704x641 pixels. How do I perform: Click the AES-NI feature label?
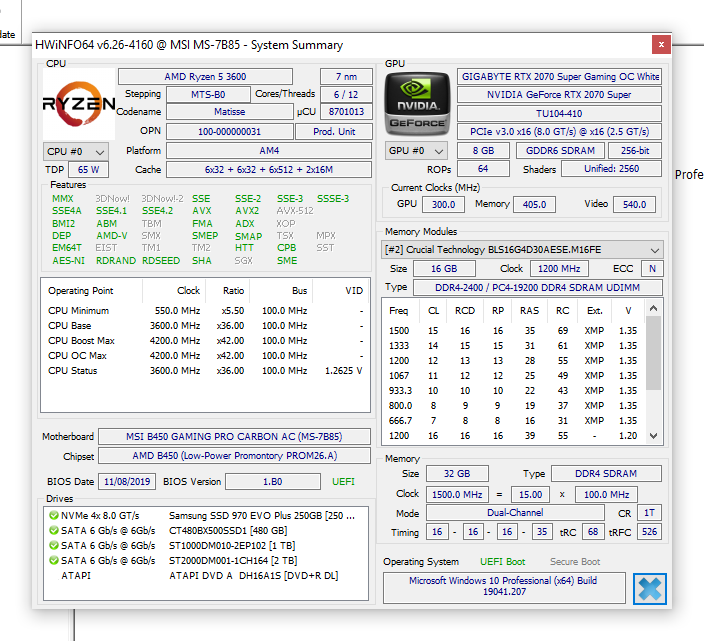pyautogui.click(x=68, y=260)
